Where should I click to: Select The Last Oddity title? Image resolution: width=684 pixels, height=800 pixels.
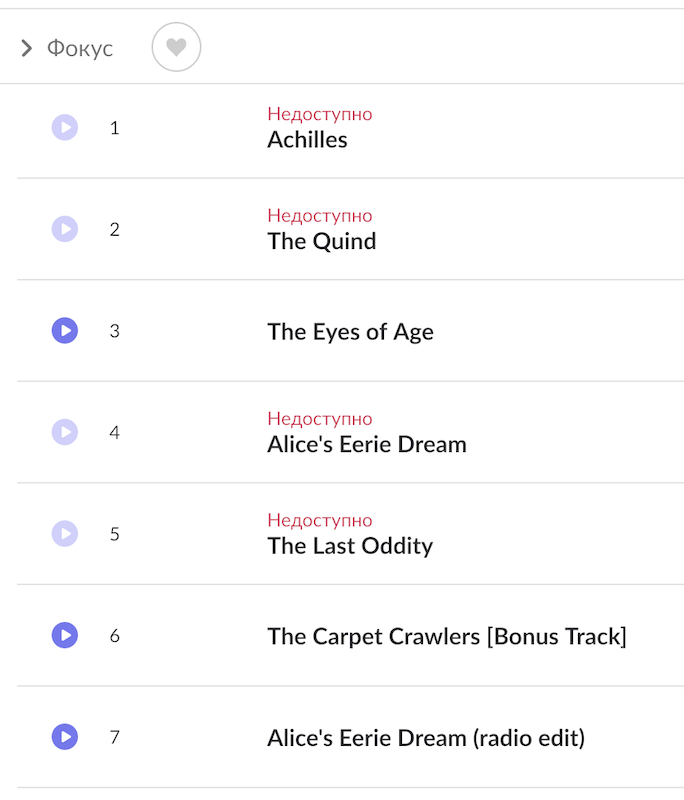point(349,546)
